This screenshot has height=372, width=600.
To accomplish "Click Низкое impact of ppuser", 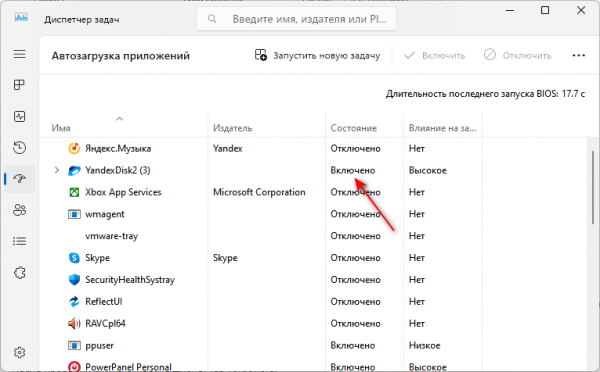I will coord(424,346).
